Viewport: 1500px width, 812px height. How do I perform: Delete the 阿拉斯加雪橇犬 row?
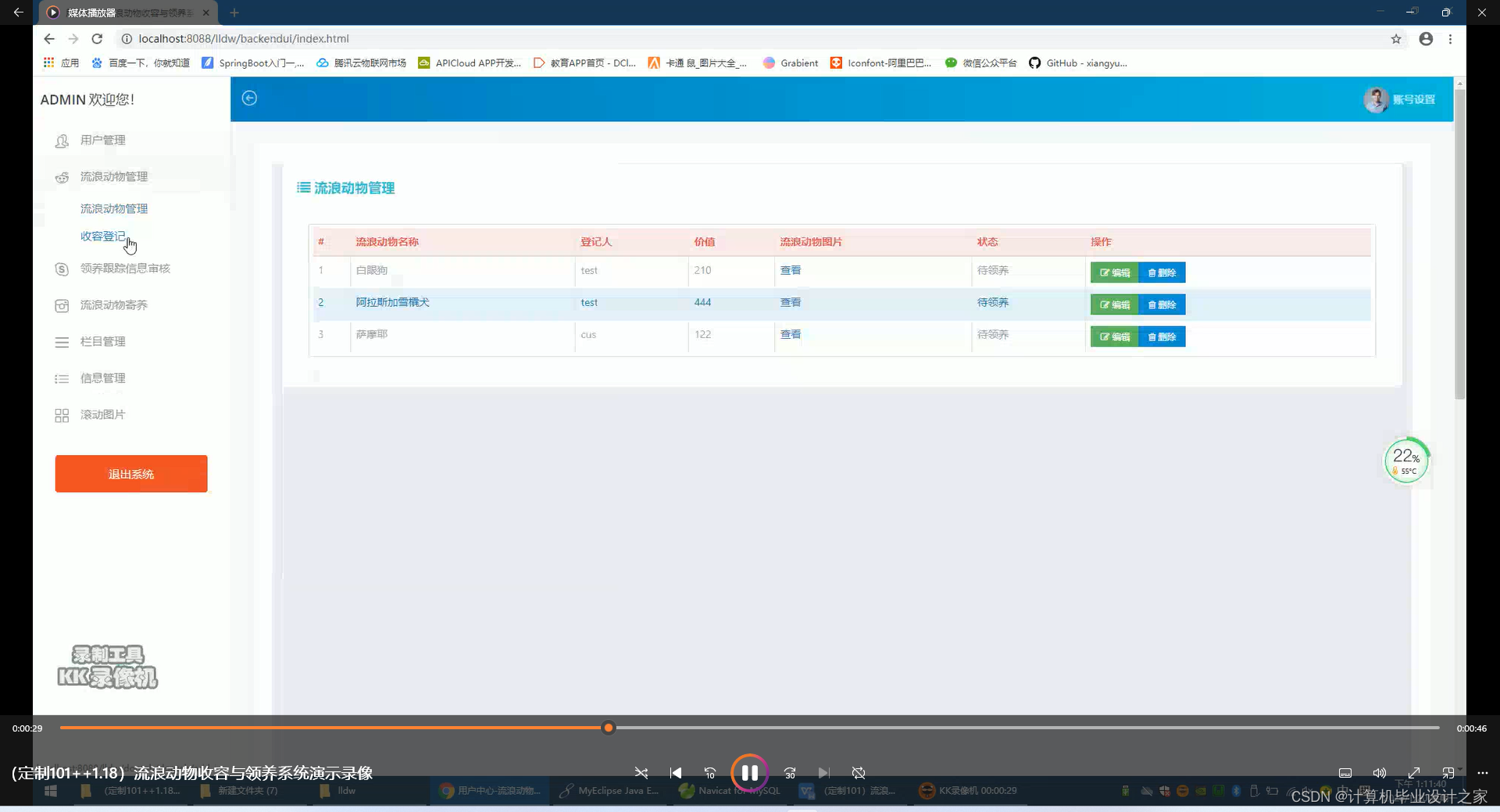pyautogui.click(x=1162, y=304)
